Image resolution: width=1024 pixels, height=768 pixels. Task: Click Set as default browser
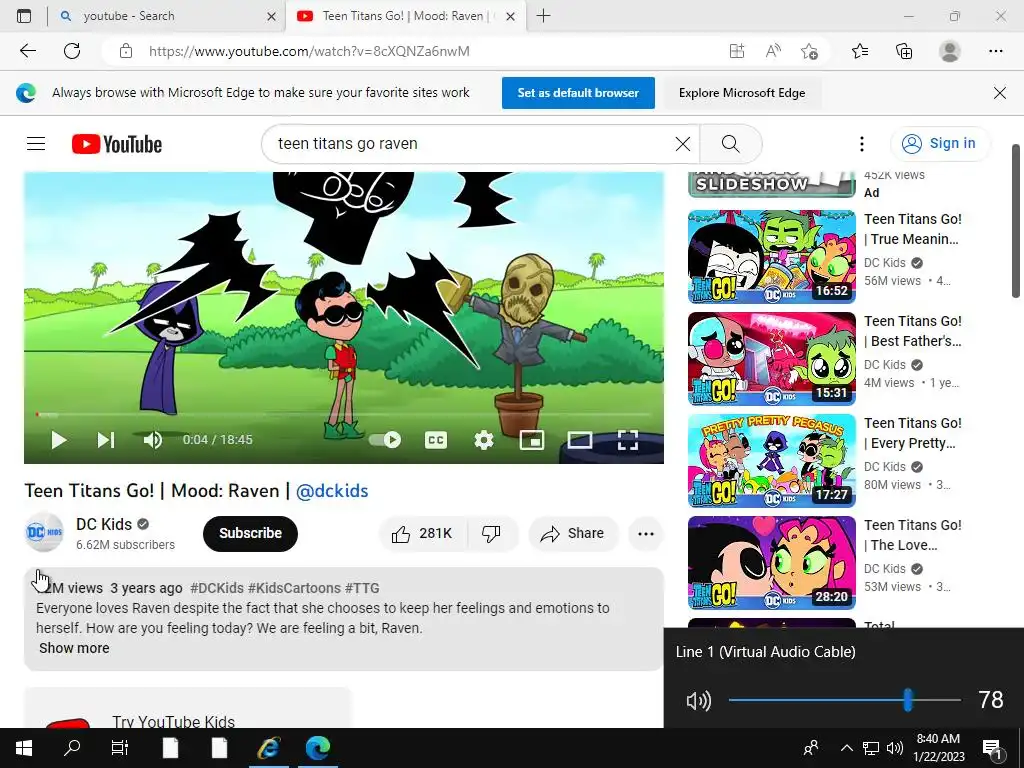pyautogui.click(x=578, y=93)
